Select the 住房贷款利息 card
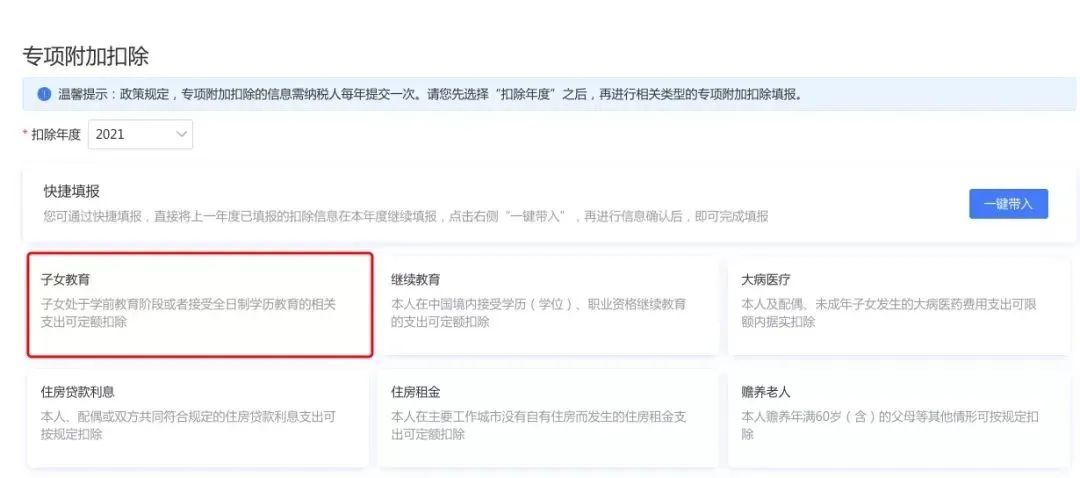The height and width of the screenshot is (478, 1080). (198, 418)
